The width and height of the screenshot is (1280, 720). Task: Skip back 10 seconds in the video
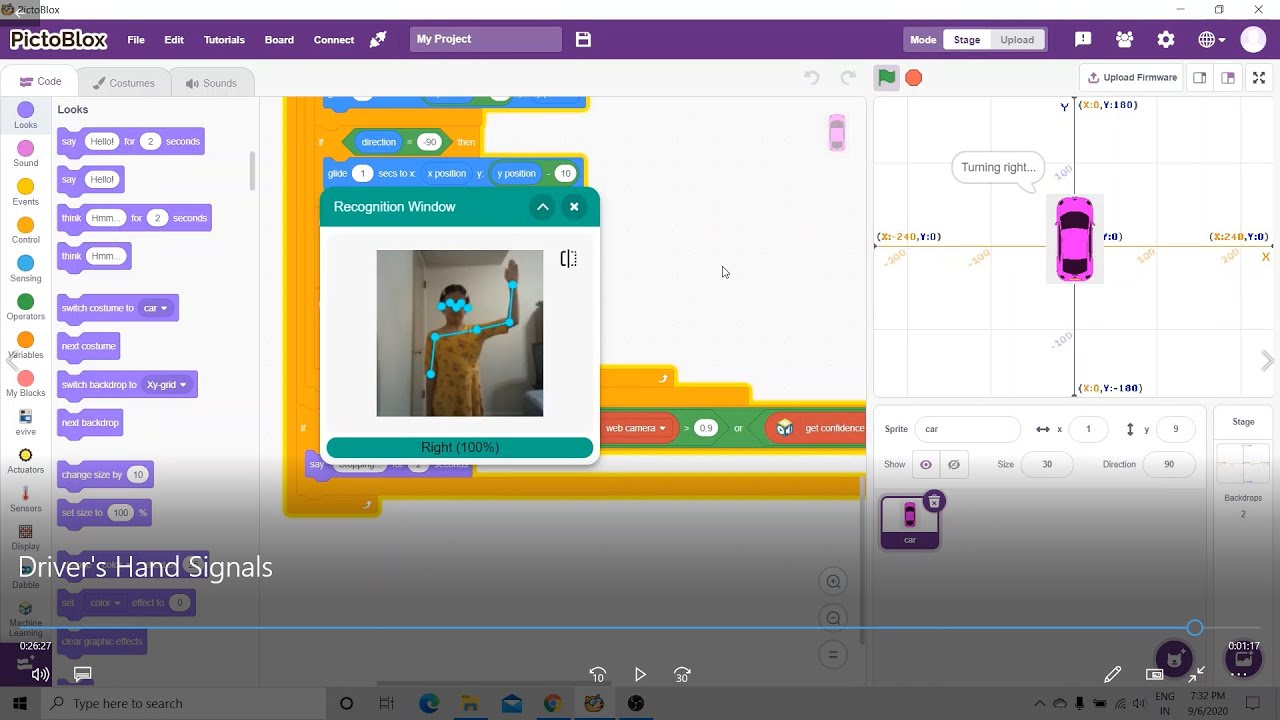pyautogui.click(x=598, y=675)
